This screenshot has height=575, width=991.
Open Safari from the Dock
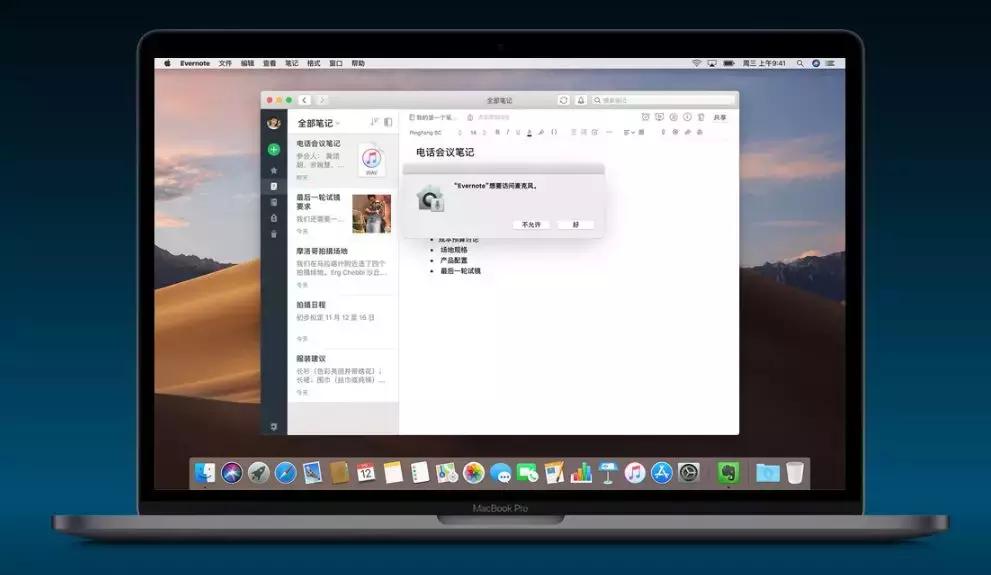tap(285, 473)
